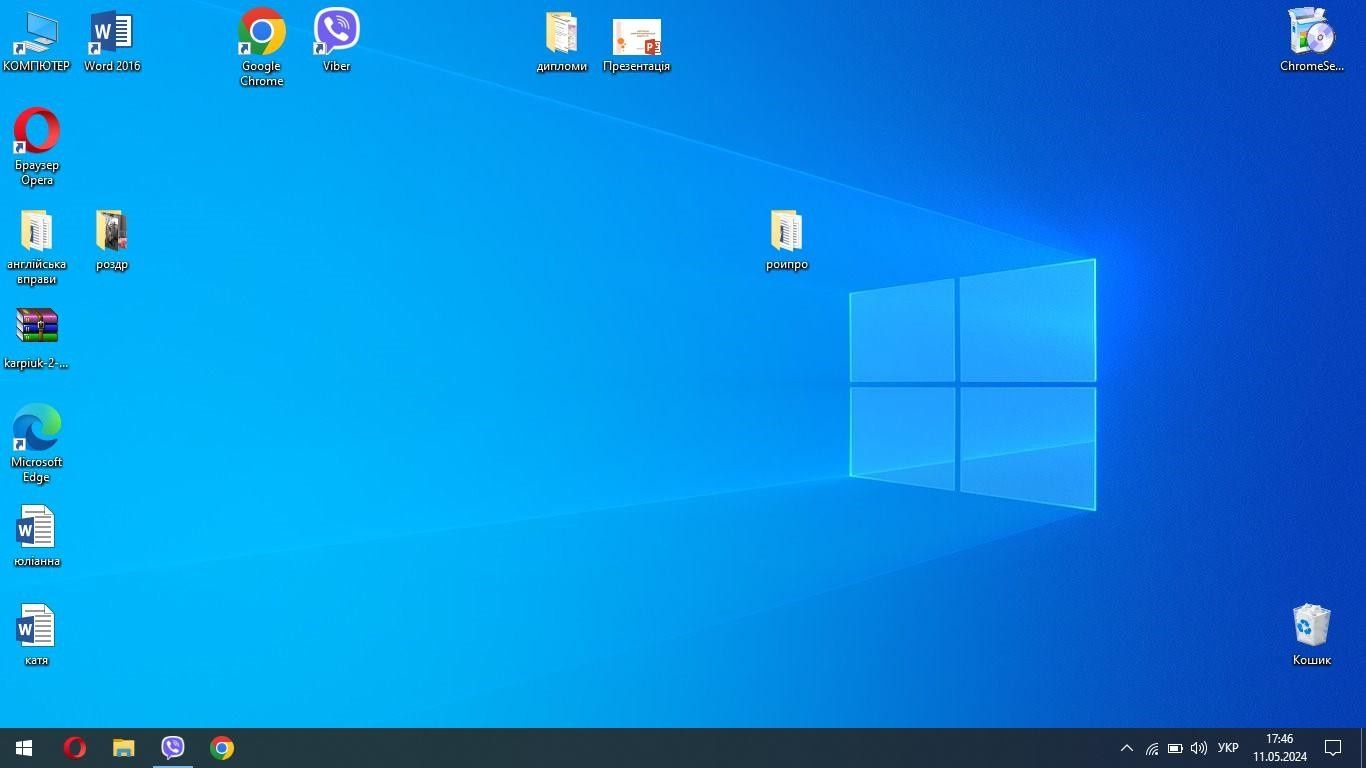Open the Wi-Fi network panel

coord(1152,748)
